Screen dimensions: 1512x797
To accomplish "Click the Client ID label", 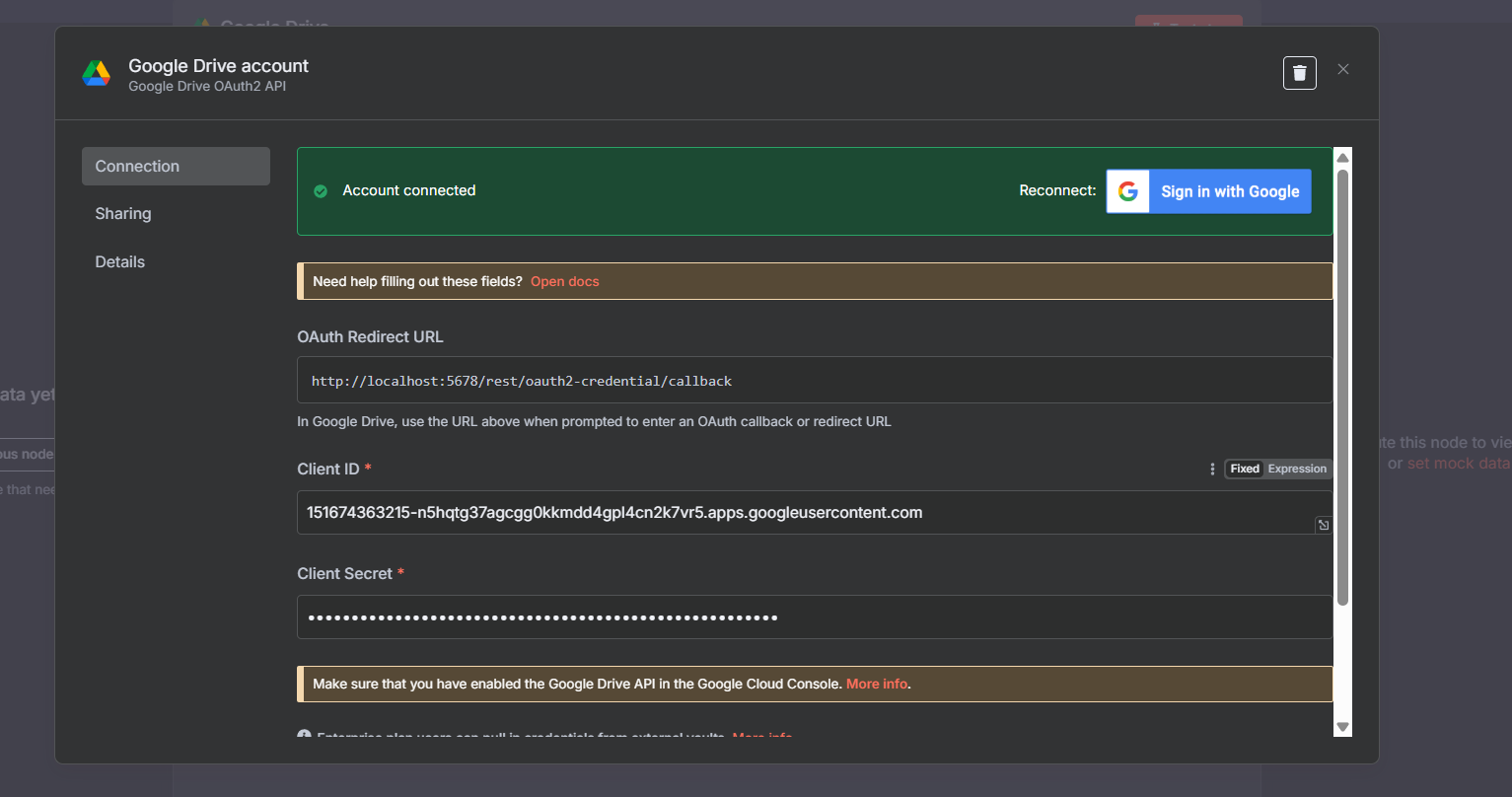I will point(328,469).
